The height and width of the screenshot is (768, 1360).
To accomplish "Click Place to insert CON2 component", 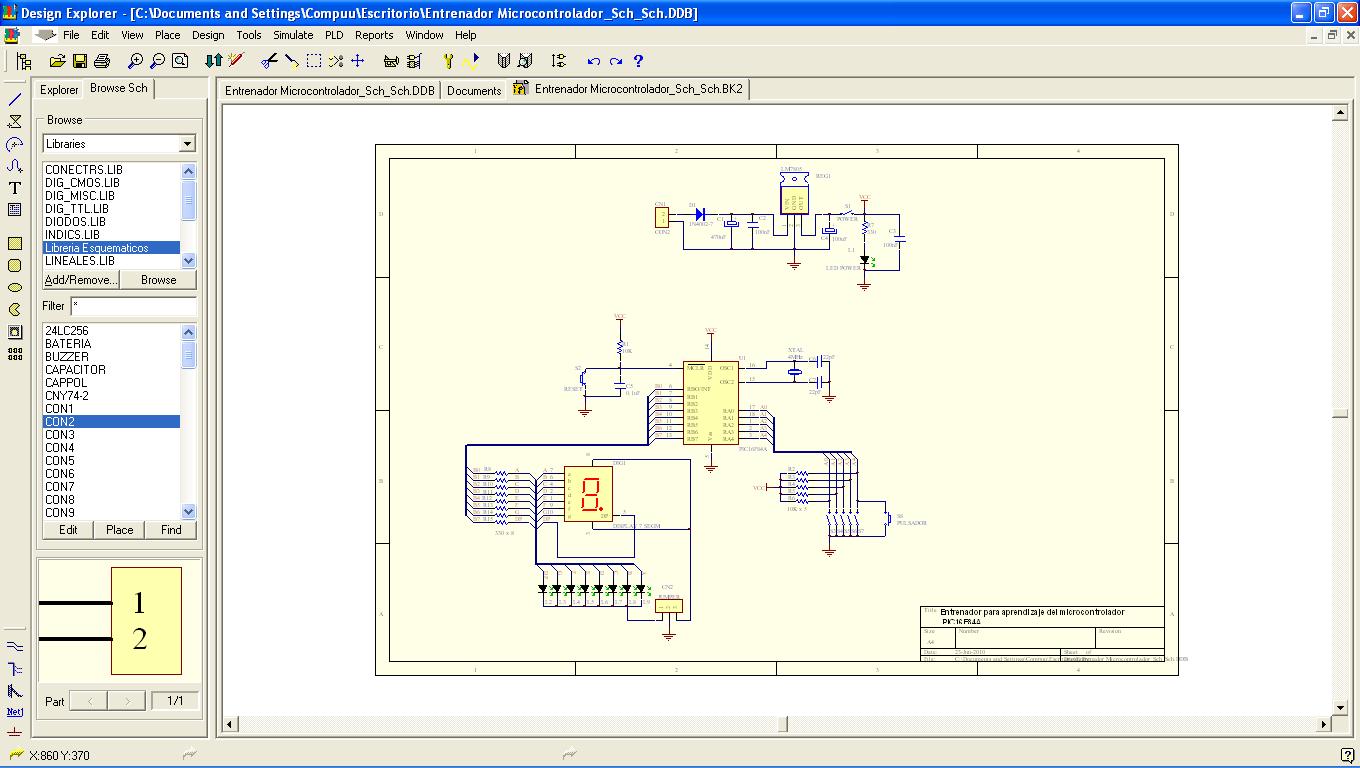I will click(119, 530).
